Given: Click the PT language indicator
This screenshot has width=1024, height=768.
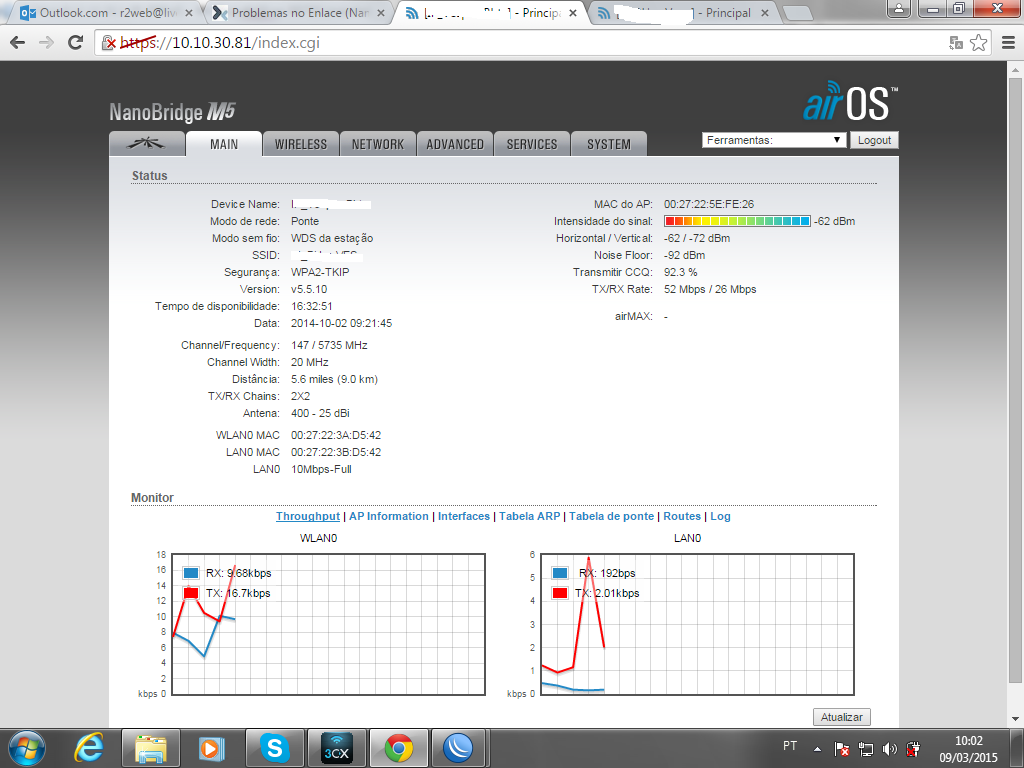Looking at the screenshot, I should [x=790, y=746].
